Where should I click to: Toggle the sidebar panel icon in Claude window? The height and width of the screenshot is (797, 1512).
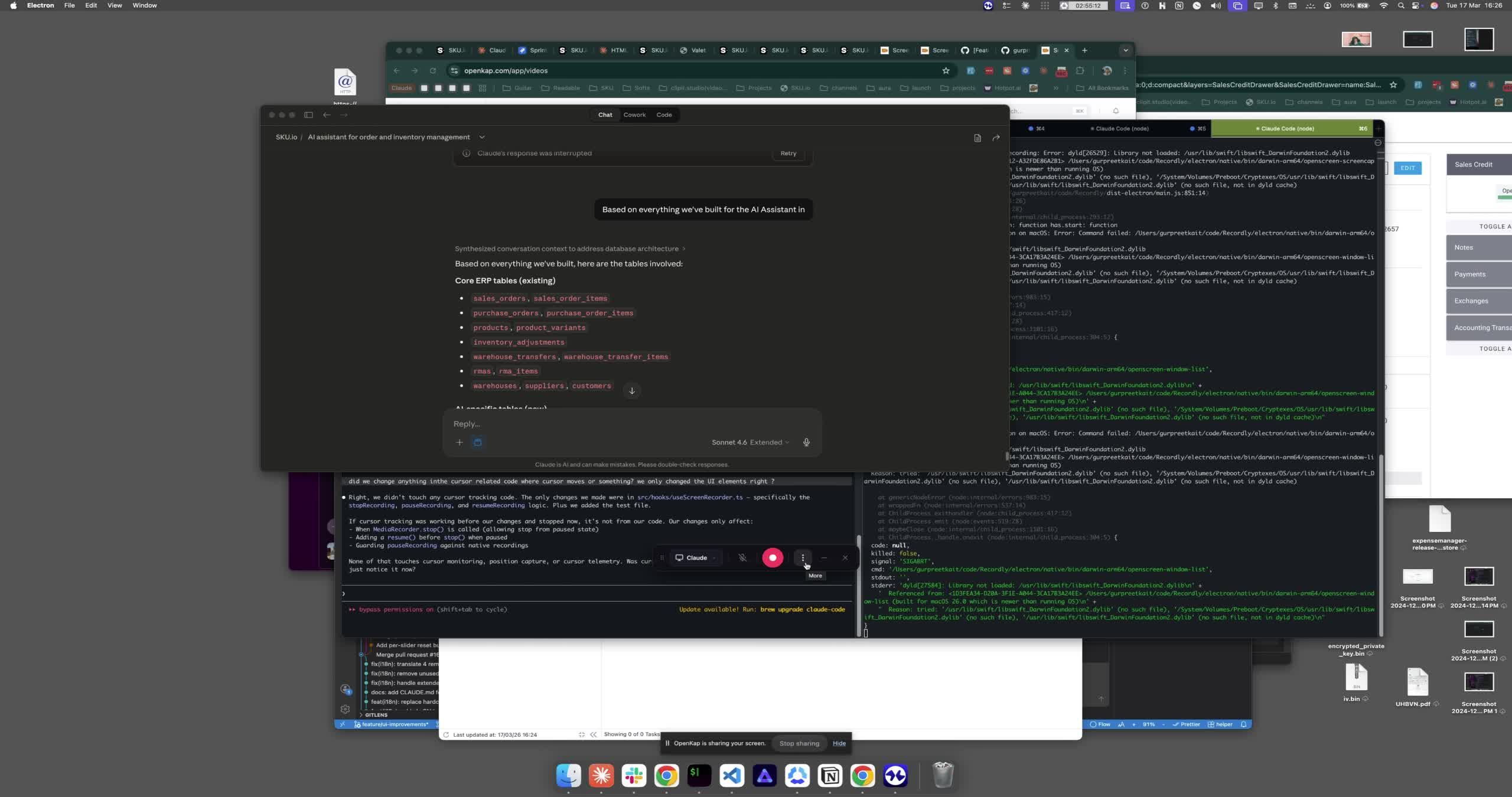[x=308, y=115]
